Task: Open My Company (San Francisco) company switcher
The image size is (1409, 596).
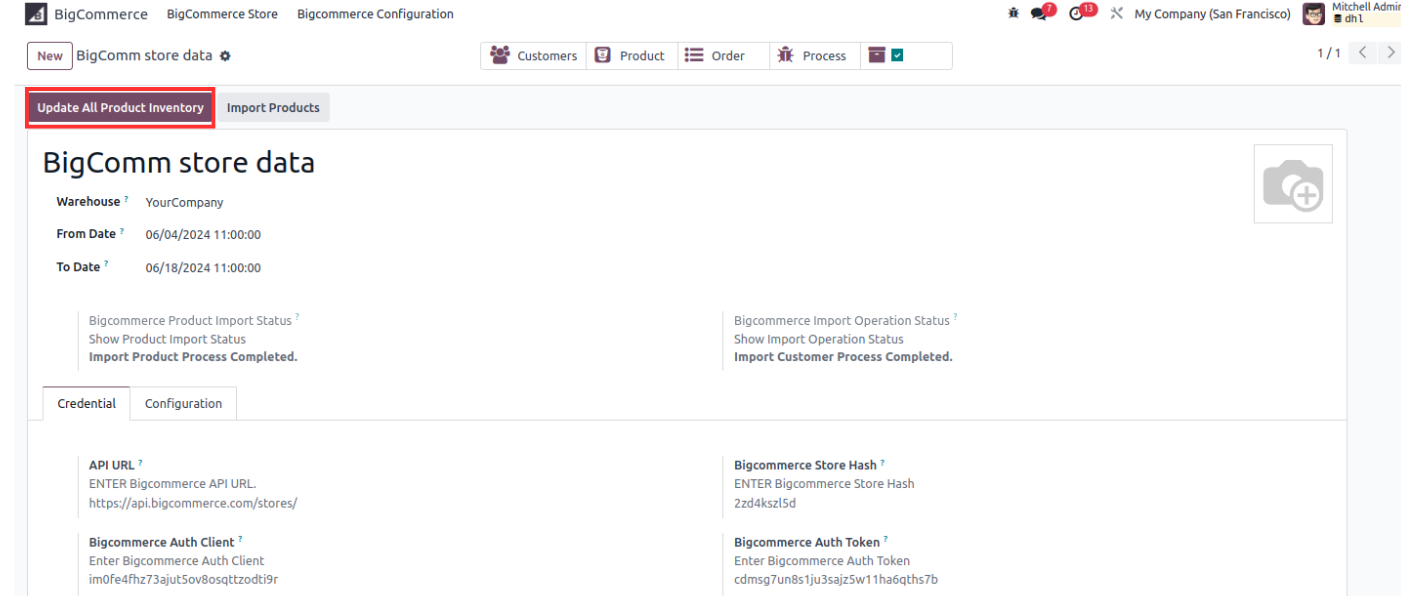Action: [1212, 14]
